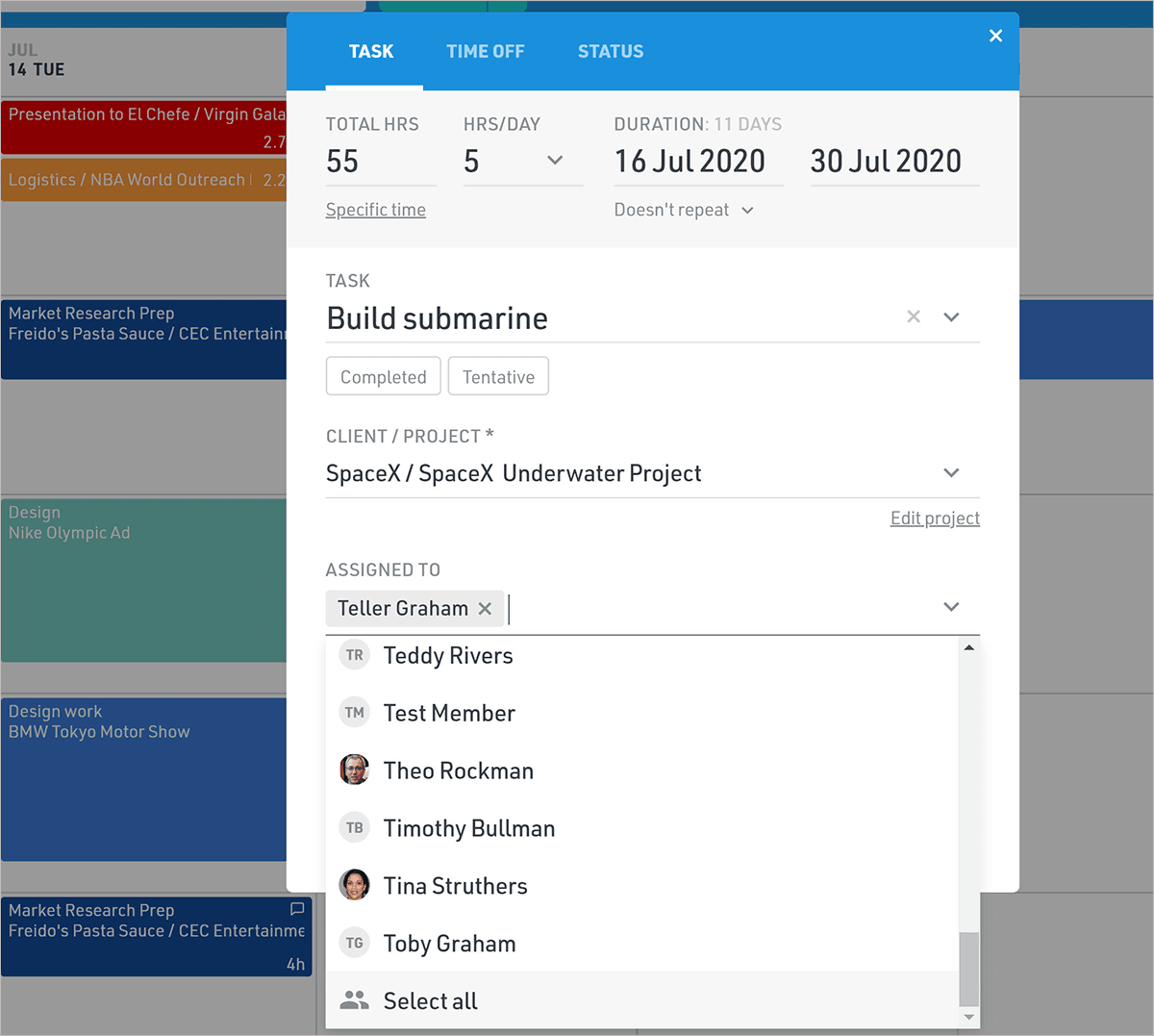Open the comment icon on Market Research Prep

point(297,909)
